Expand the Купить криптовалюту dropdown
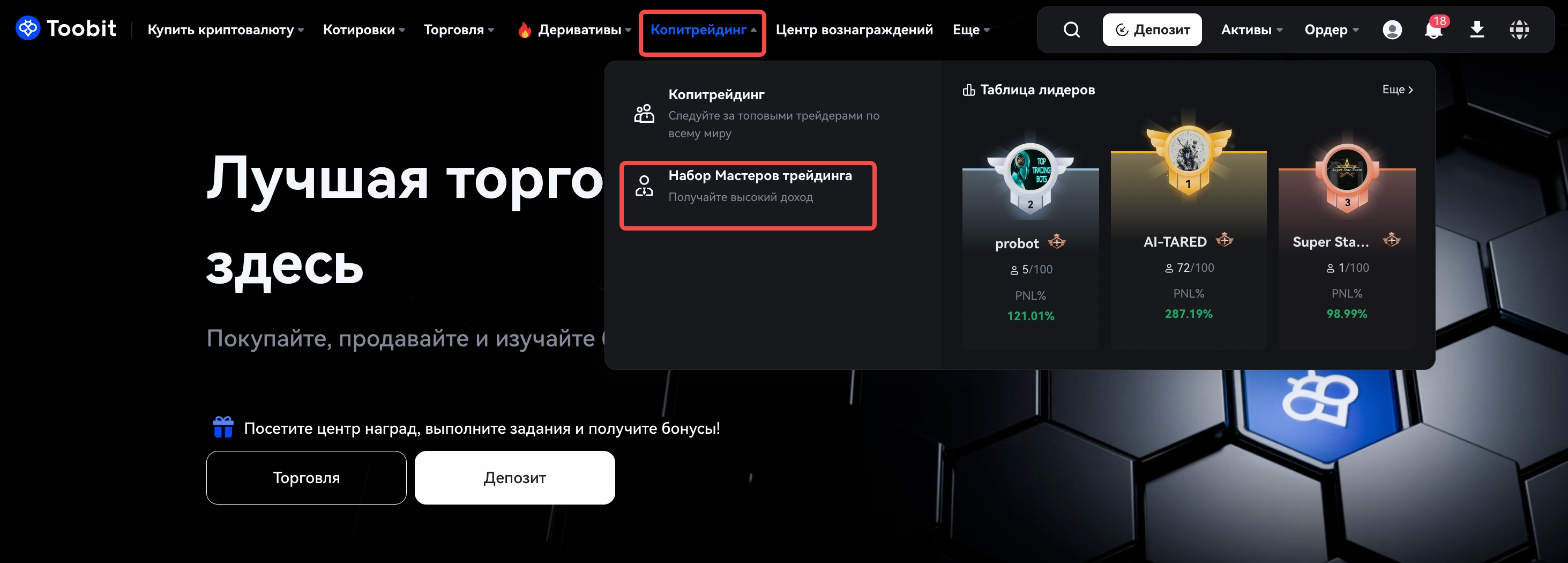This screenshot has width=1568, height=563. (x=225, y=30)
